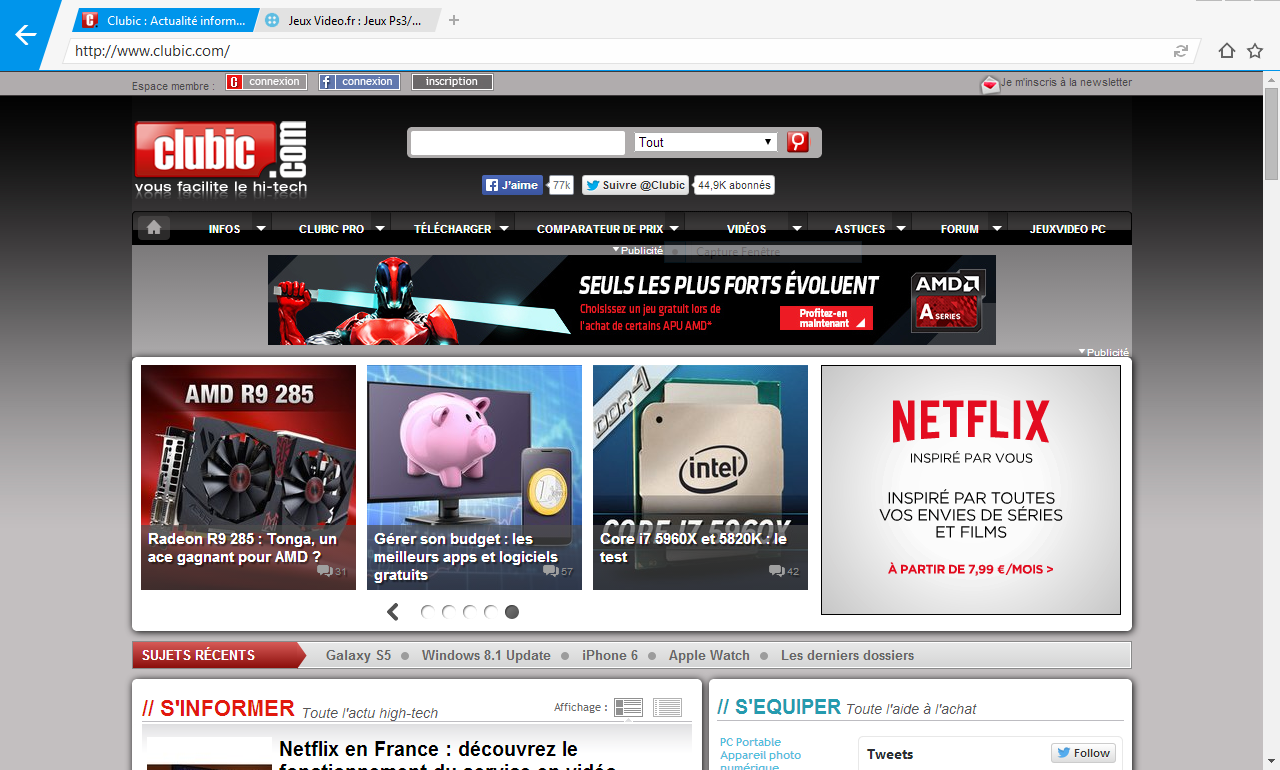Open Les derniers dossiers link

coord(847,655)
